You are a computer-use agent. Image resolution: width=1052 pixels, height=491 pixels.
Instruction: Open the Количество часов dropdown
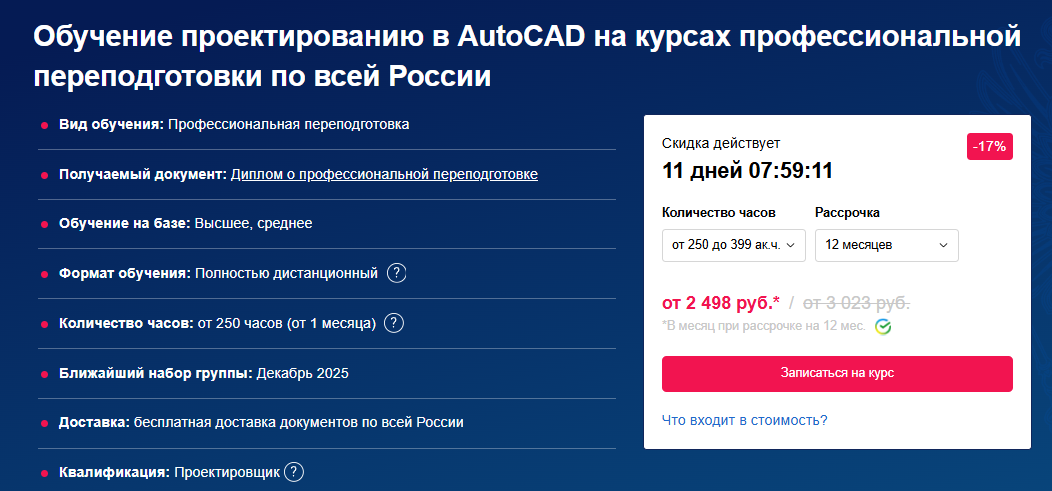tap(733, 245)
